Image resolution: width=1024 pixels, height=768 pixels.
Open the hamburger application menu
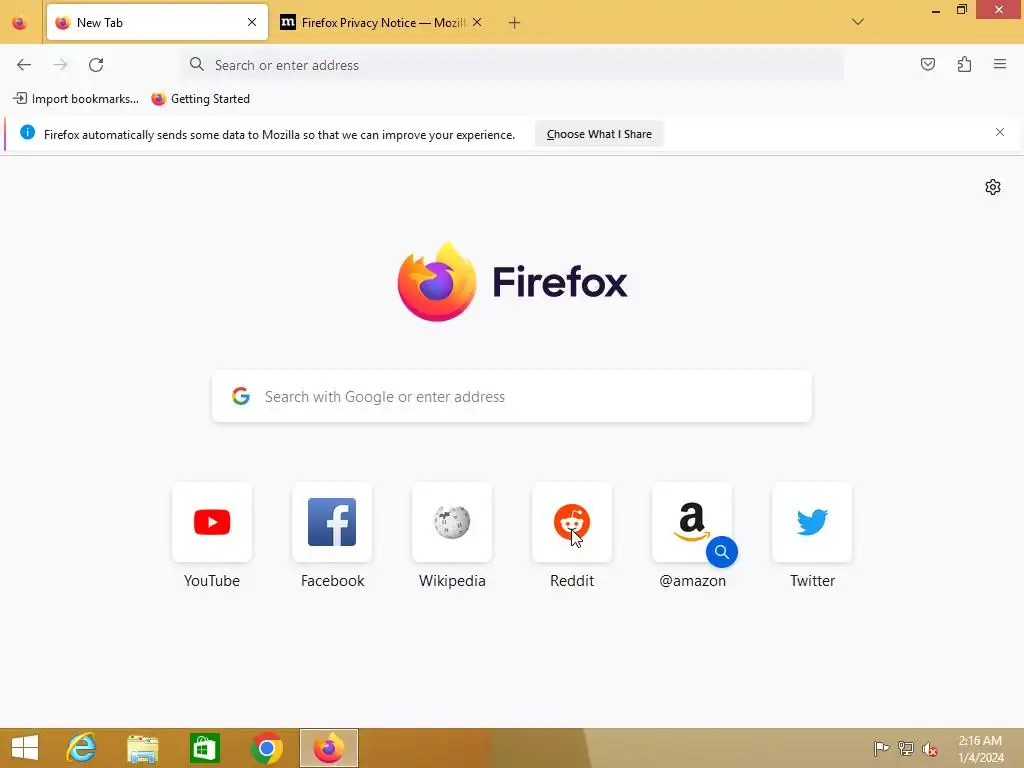tap(999, 64)
